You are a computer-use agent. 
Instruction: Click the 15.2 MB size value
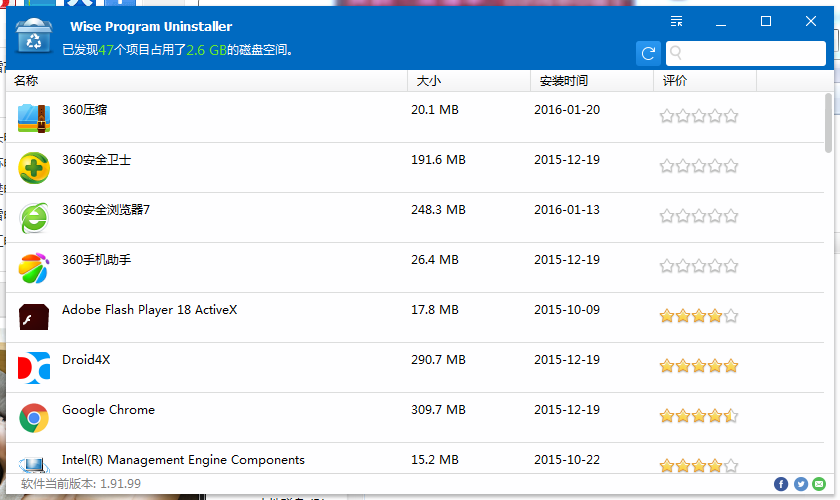434,460
